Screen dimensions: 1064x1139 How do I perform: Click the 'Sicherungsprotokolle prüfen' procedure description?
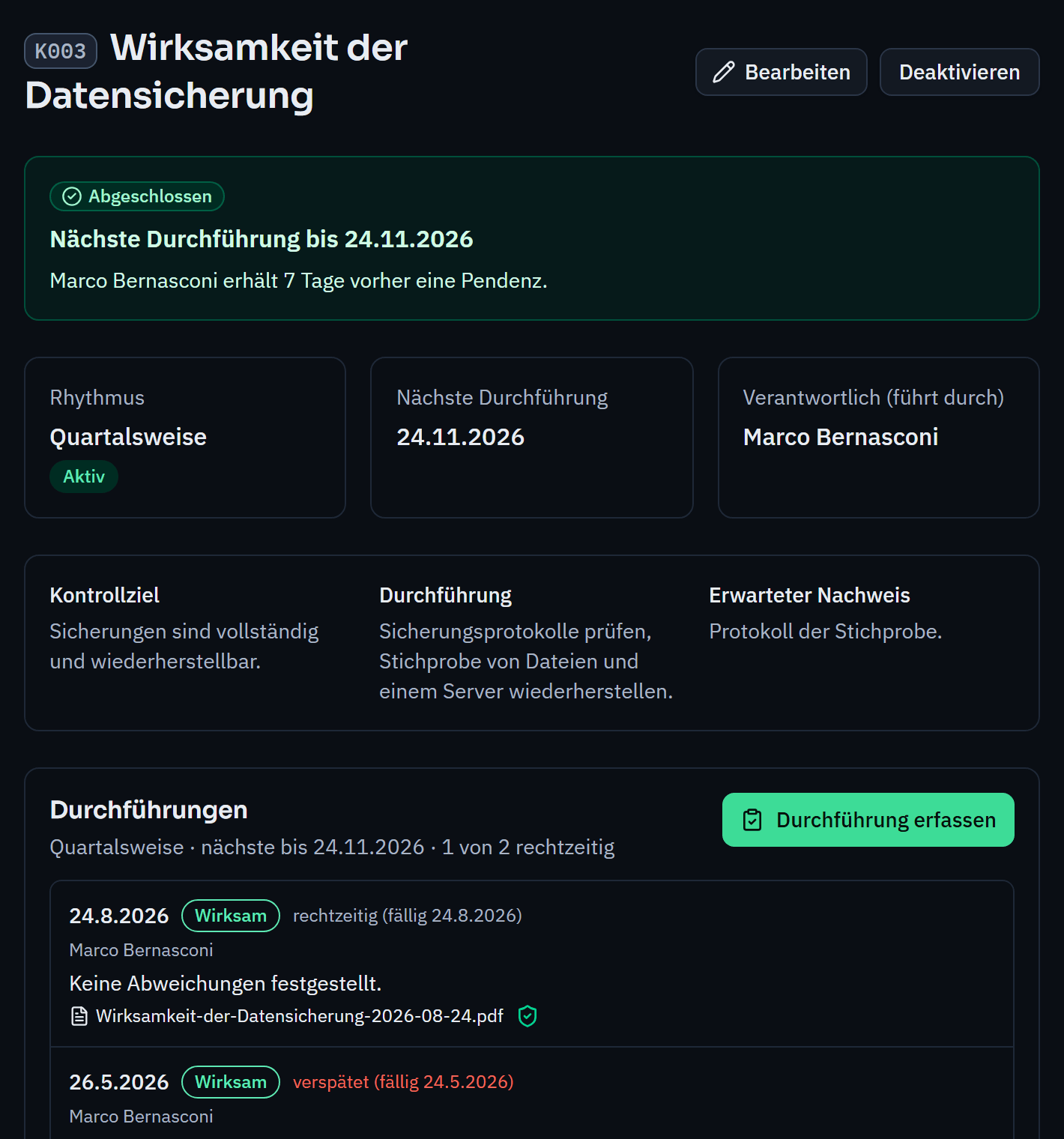pos(526,661)
